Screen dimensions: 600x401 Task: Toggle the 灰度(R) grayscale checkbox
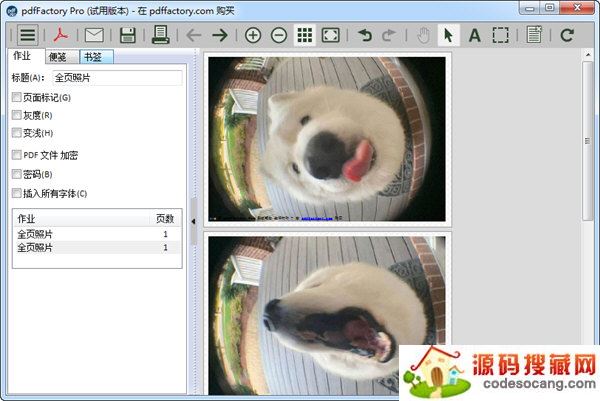16,115
